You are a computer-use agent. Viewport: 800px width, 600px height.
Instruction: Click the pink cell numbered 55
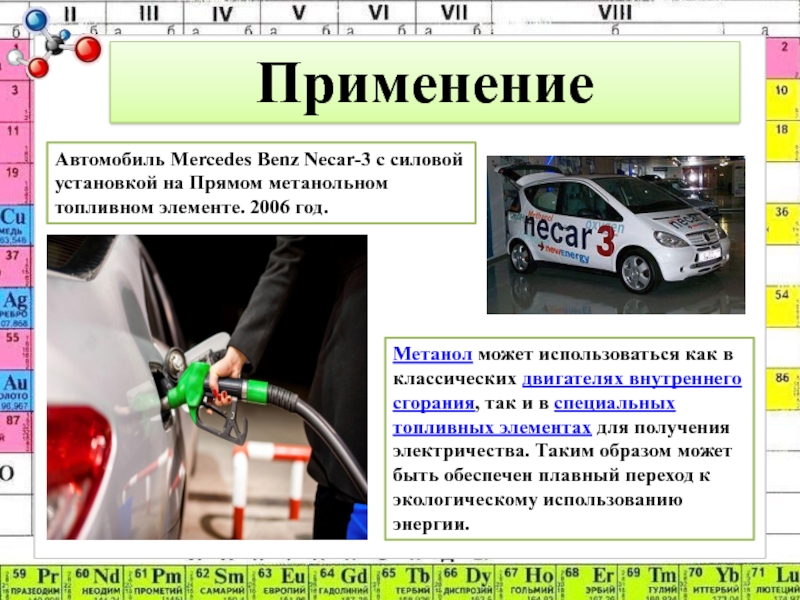point(15,349)
